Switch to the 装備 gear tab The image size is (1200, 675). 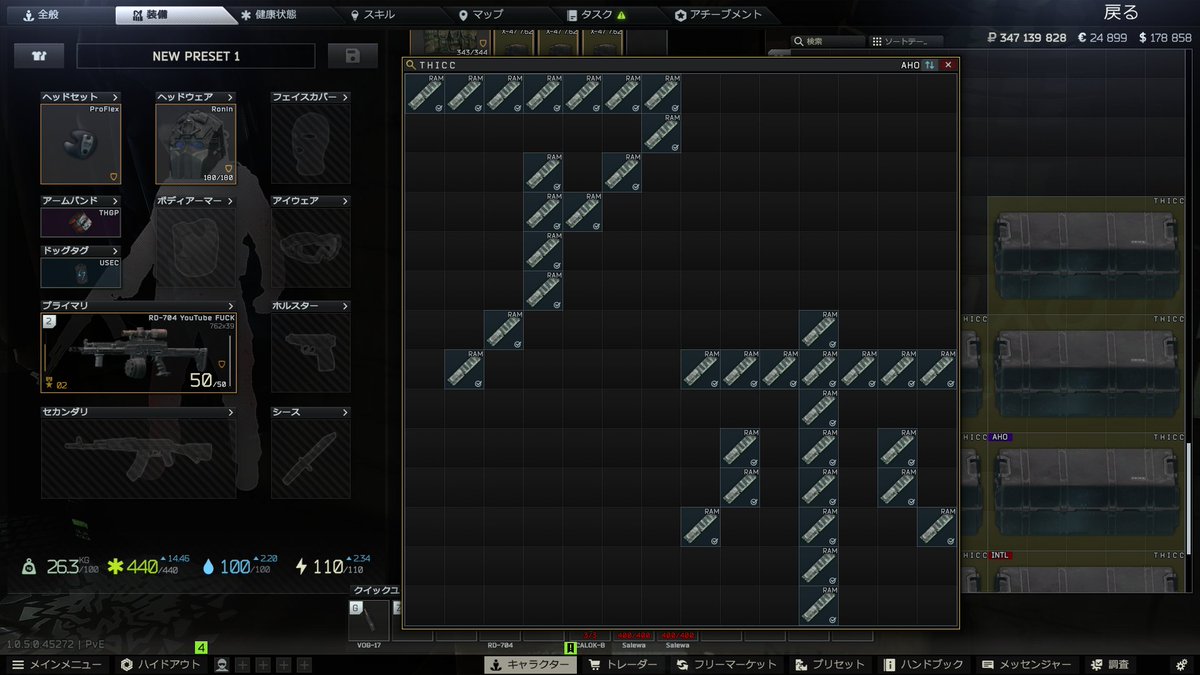coord(174,15)
